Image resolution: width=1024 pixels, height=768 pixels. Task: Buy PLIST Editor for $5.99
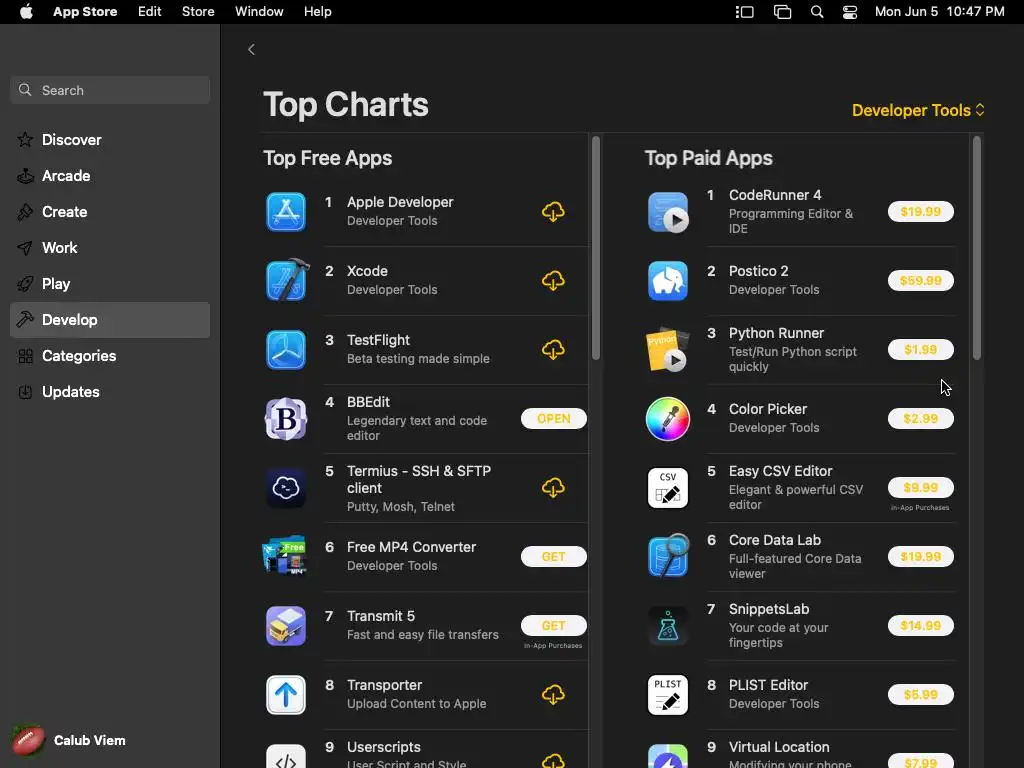point(921,695)
